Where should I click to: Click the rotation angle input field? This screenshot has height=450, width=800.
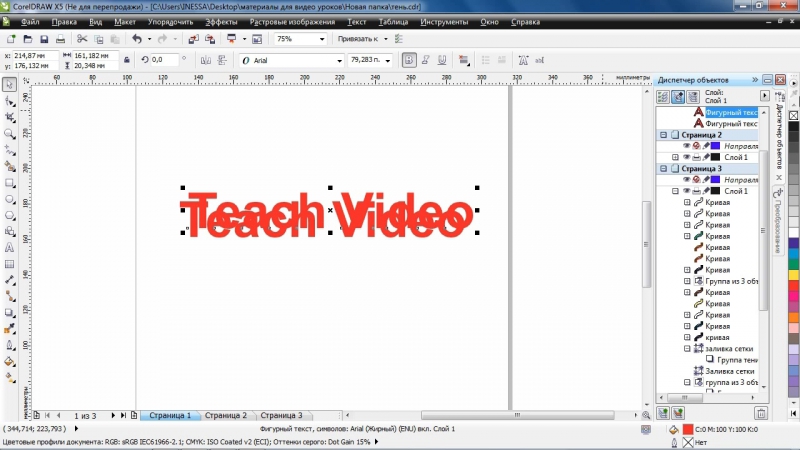pos(164,60)
